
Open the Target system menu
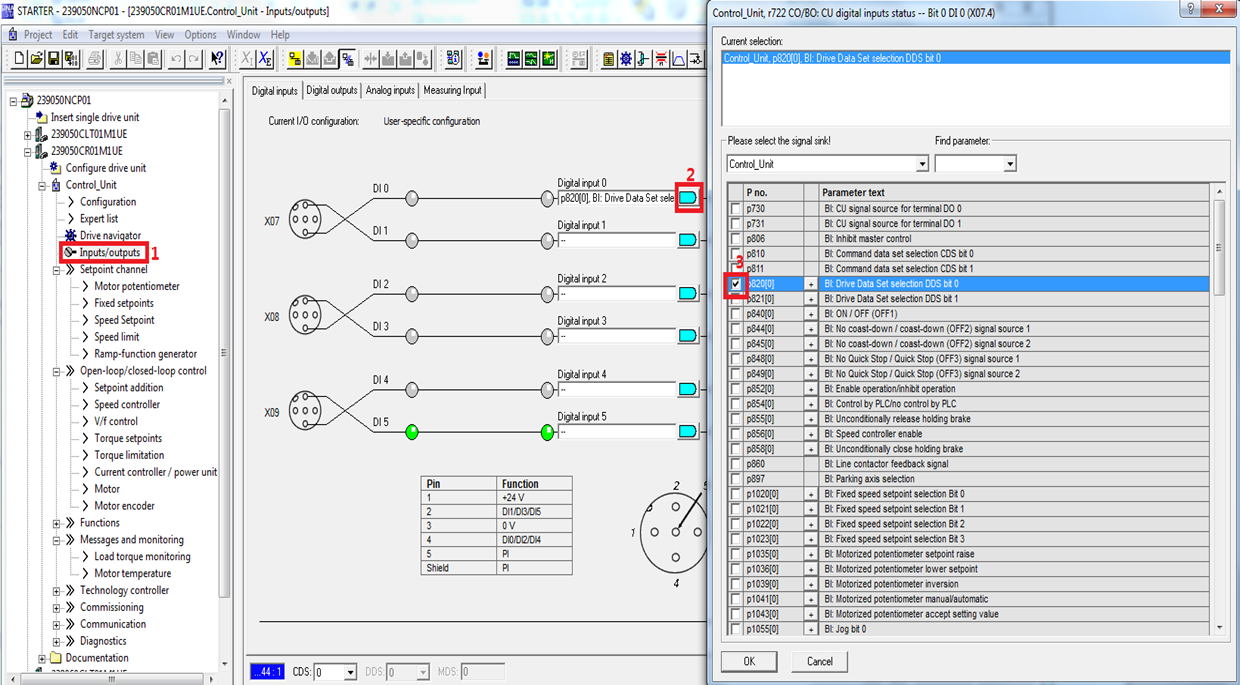pos(116,35)
